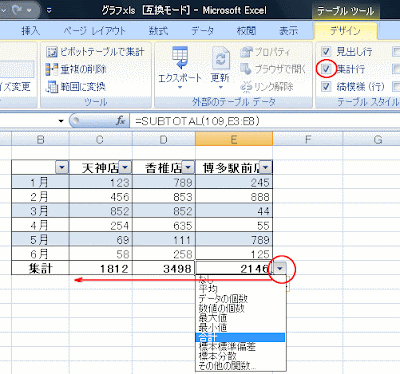Select その他の関数 in the function list

[240, 366]
